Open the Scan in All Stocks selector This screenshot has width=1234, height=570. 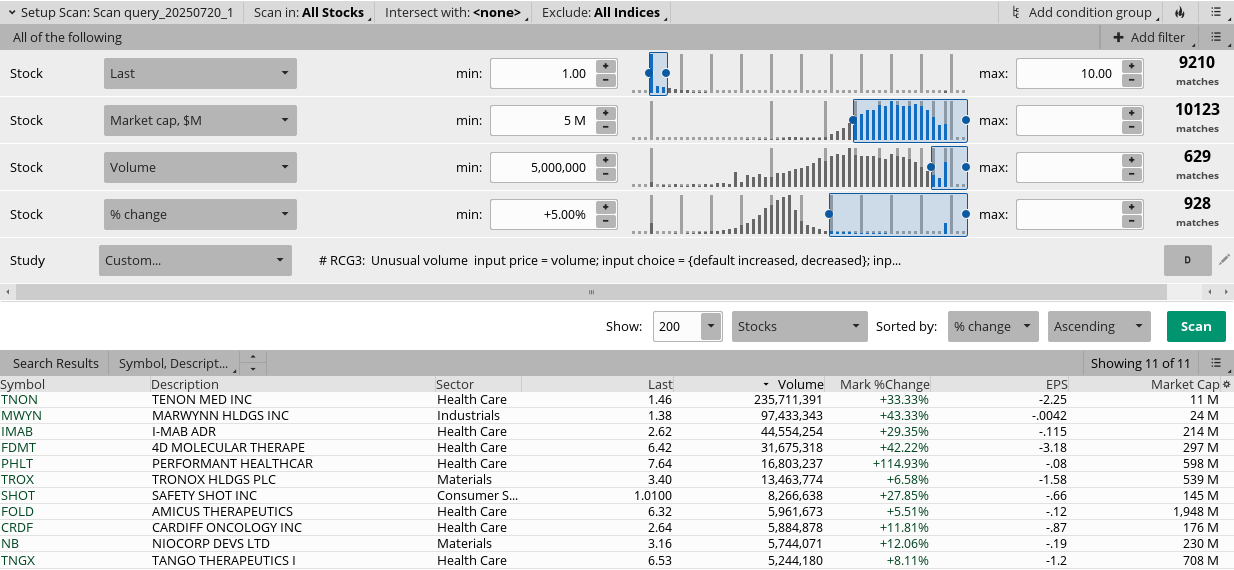pyautogui.click(x=310, y=13)
